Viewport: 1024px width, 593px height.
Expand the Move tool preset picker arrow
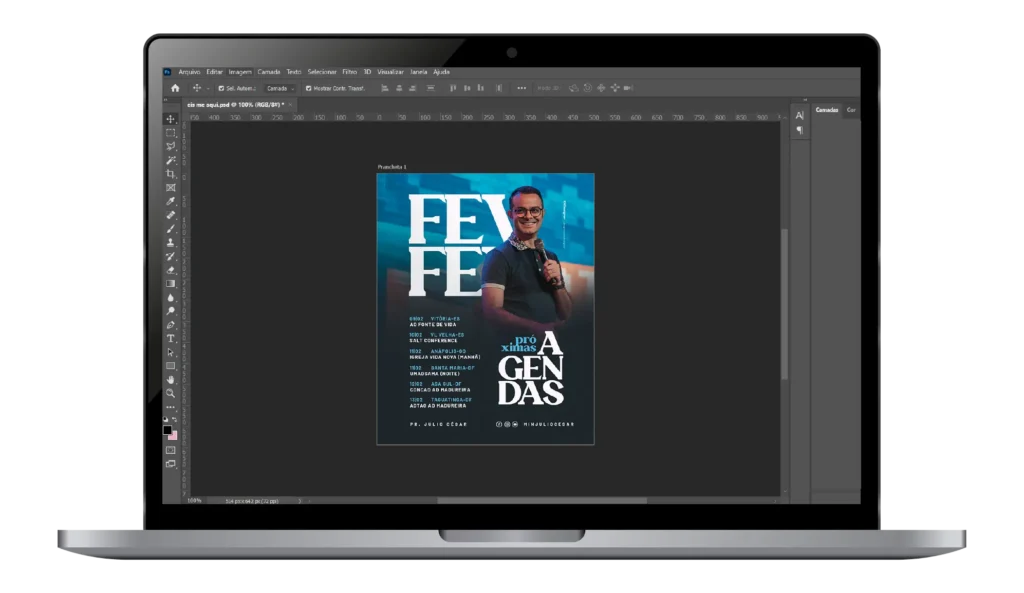click(207, 88)
